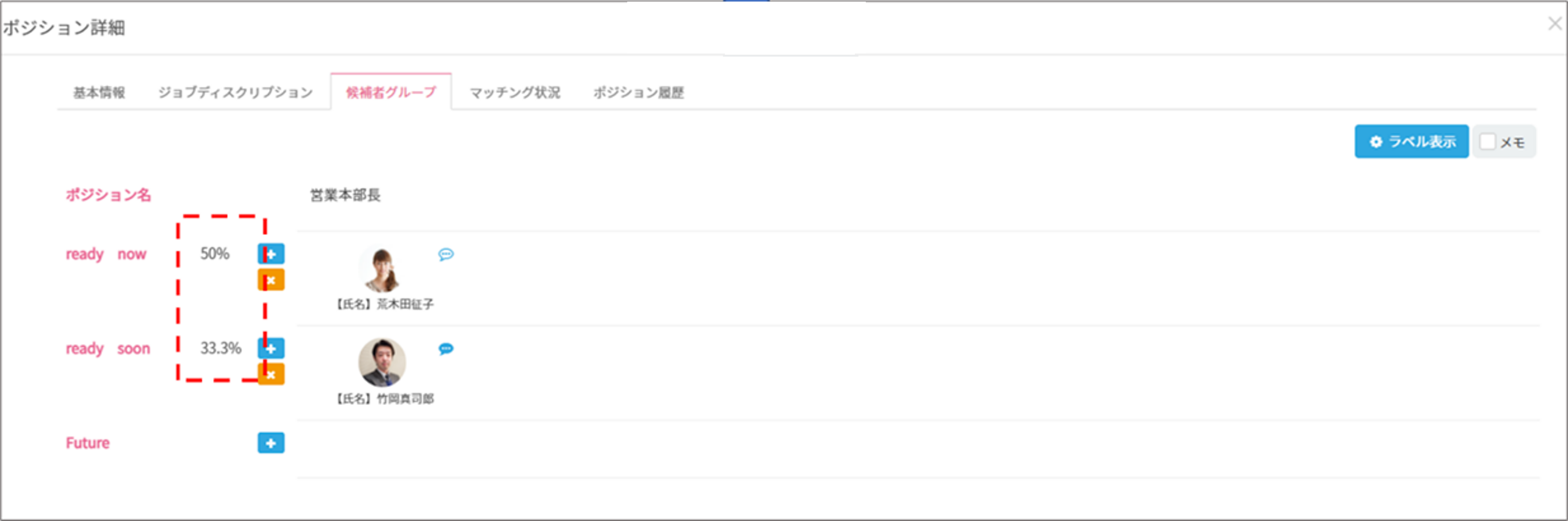Click 荒木田征子's profile photo

[382, 268]
